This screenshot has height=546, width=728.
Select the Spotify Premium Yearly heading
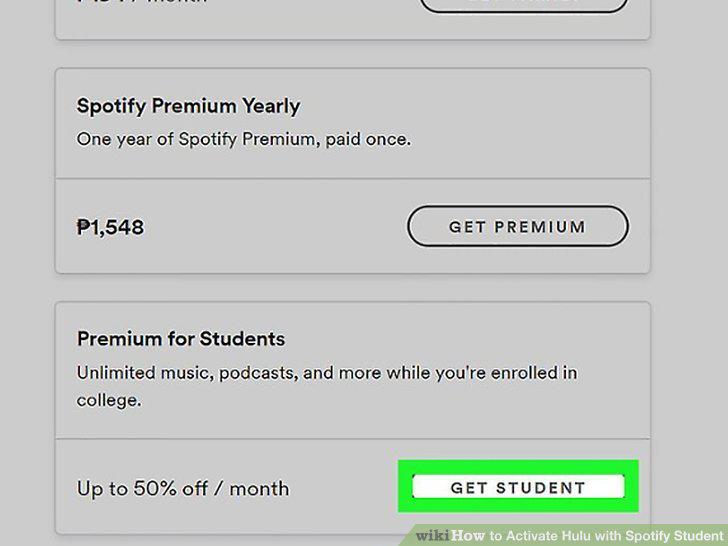pos(188,106)
